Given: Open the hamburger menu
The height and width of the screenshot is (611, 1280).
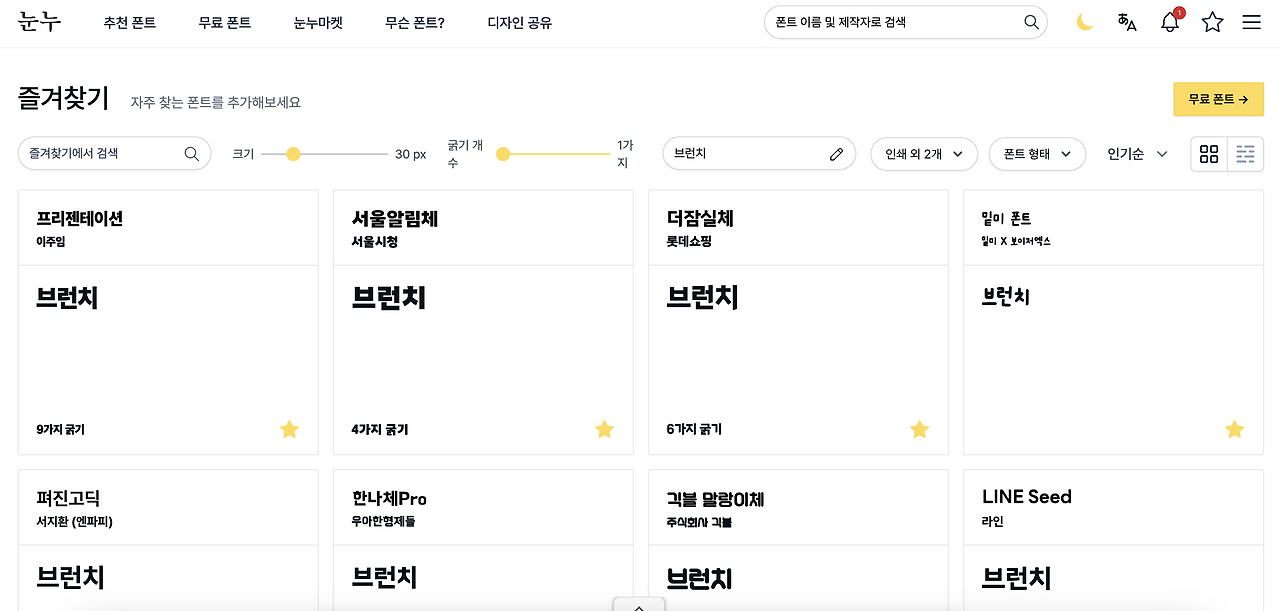Looking at the screenshot, I should pyautogui.click(x=1251, y=22).
